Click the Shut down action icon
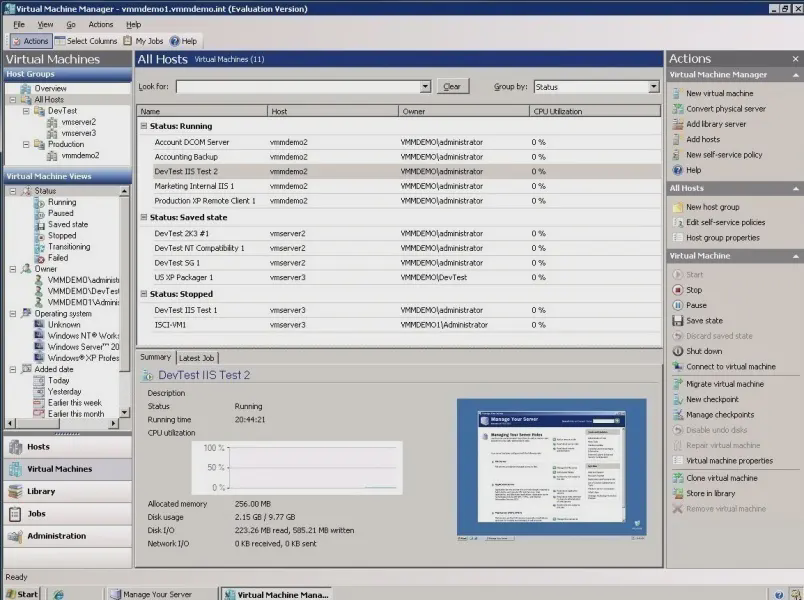 pyautogui.click(x=677, y=351)
